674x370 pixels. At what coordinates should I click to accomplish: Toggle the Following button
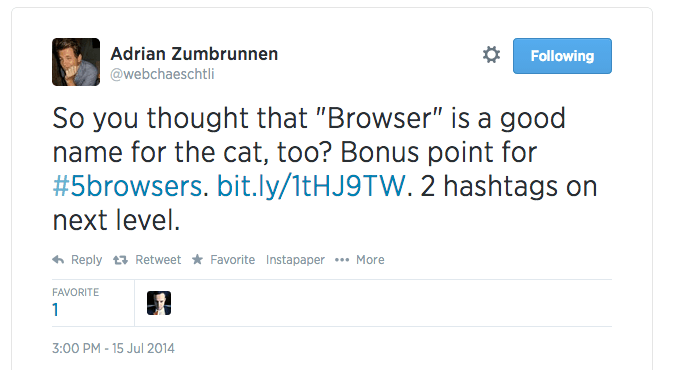[x=562, y=56]
